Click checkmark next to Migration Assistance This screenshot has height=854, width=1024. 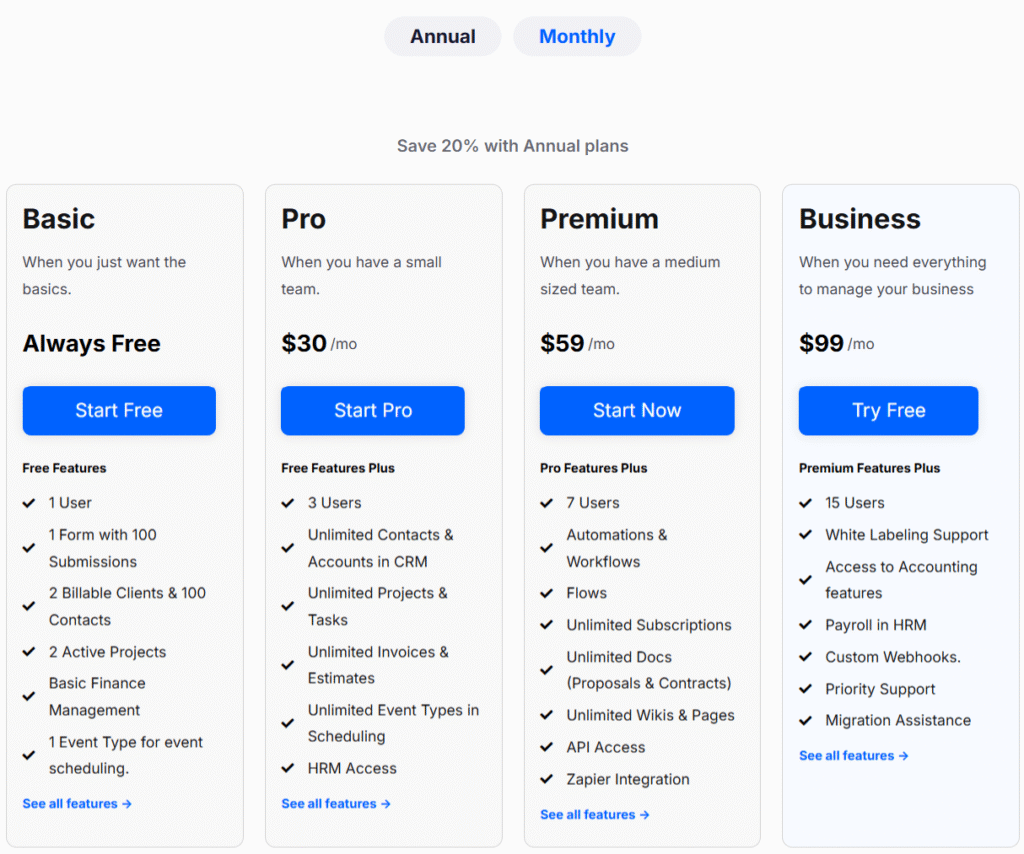click(806, 721)
